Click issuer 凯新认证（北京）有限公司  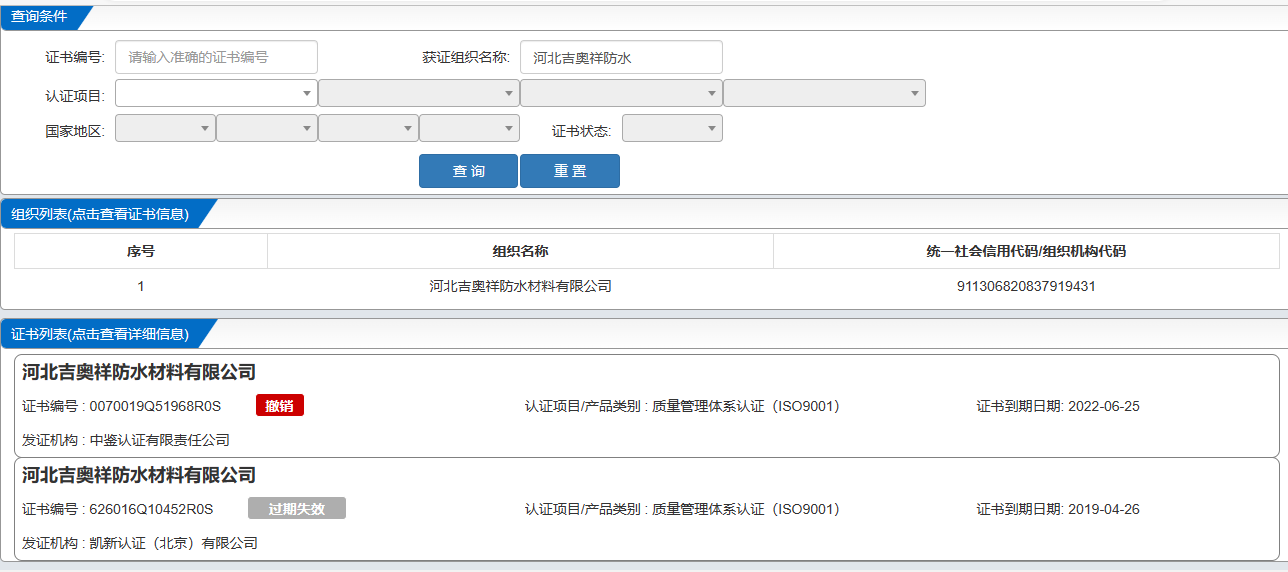174,543
